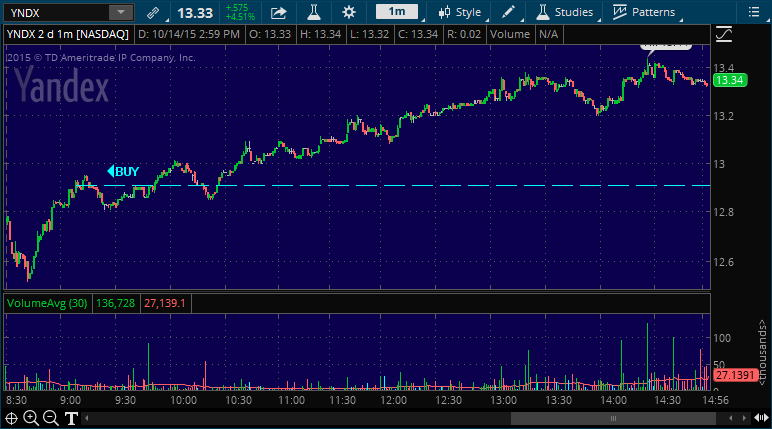Click the D: 10/14/15 2:59 PM field
Image resolution: width=772 pixels, height=429 pixels.
(189, 34)
